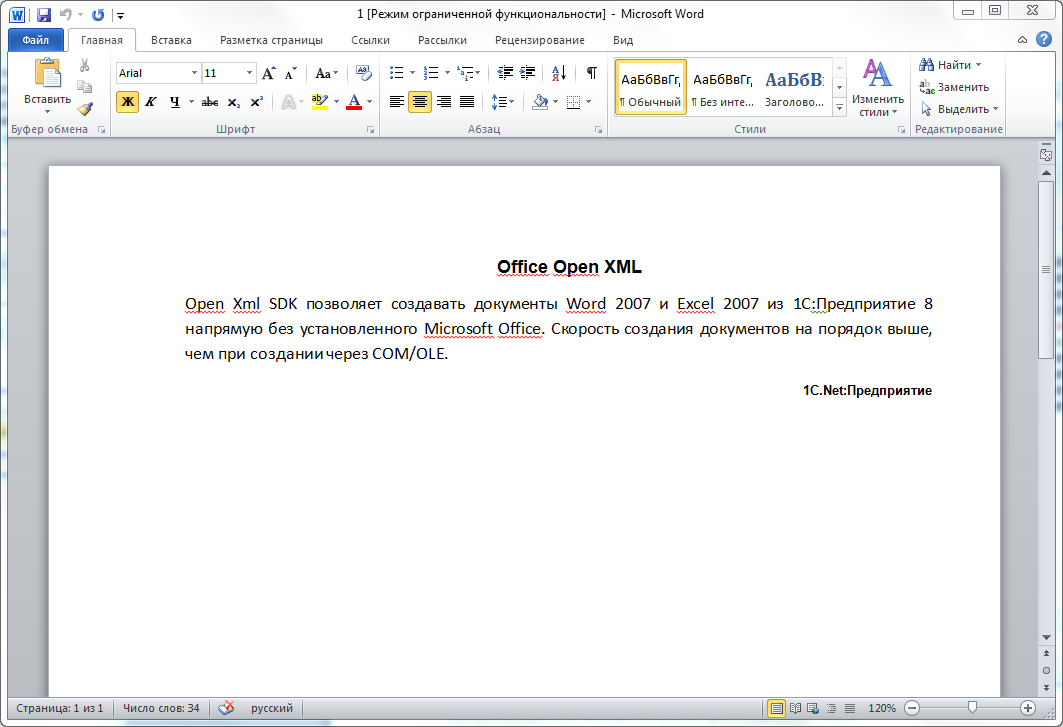Expand the Изменить стили dropdown
The height and width of the screenshot is (727, 1063).
click(877, 90)
